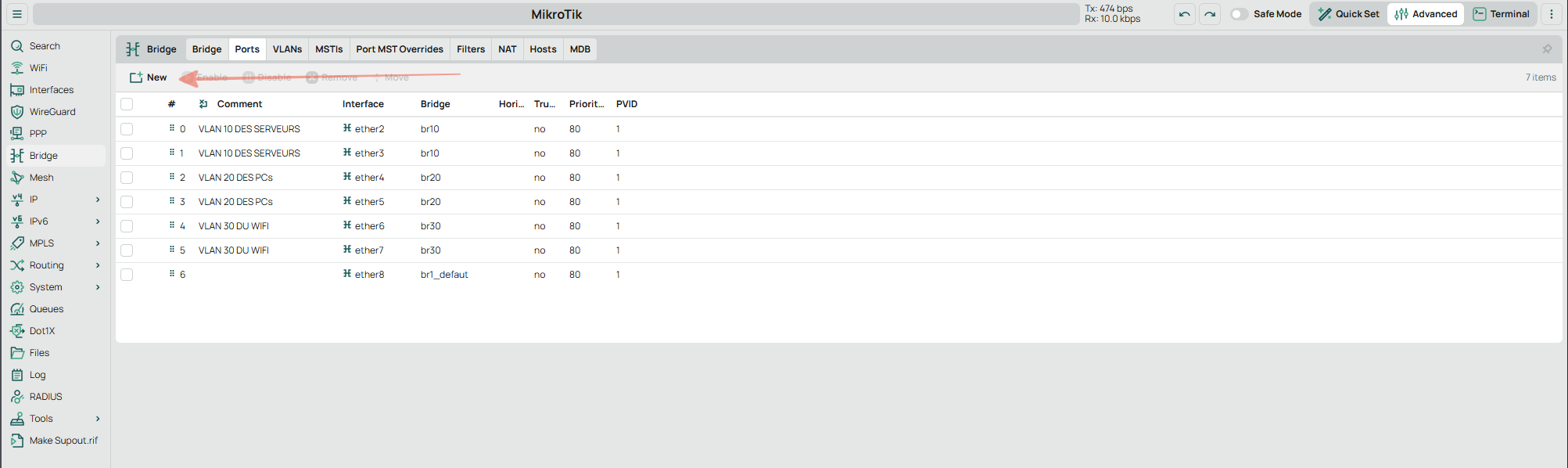
Task: Click the New button
Action: point(149,77)
